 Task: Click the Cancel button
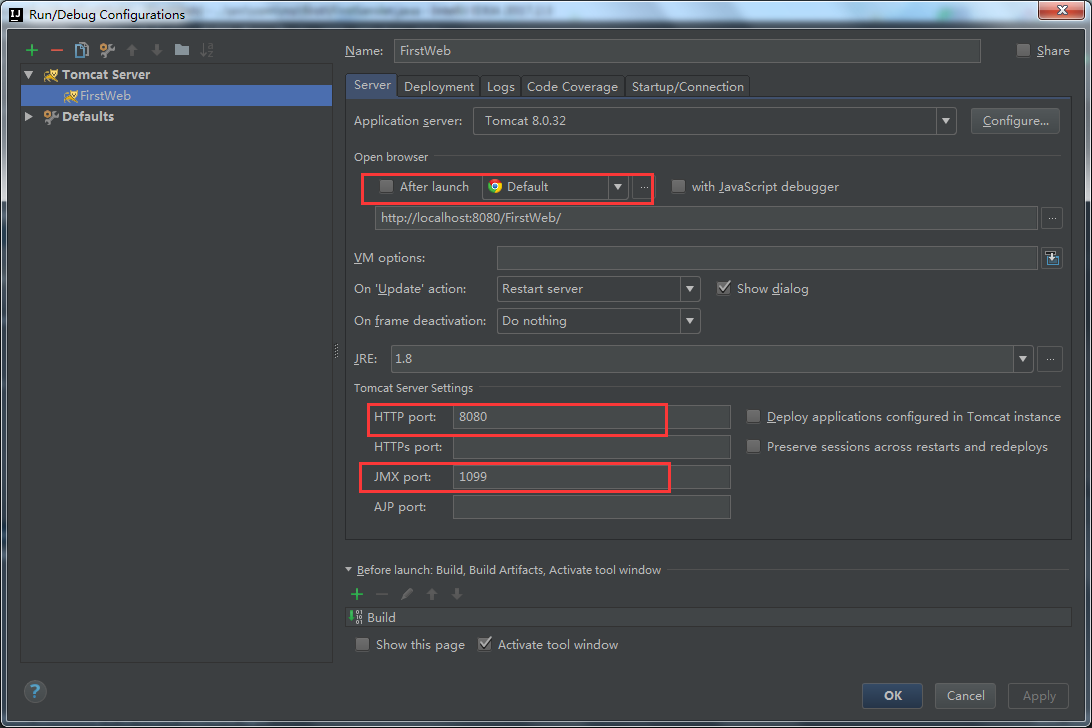[965, 696]
